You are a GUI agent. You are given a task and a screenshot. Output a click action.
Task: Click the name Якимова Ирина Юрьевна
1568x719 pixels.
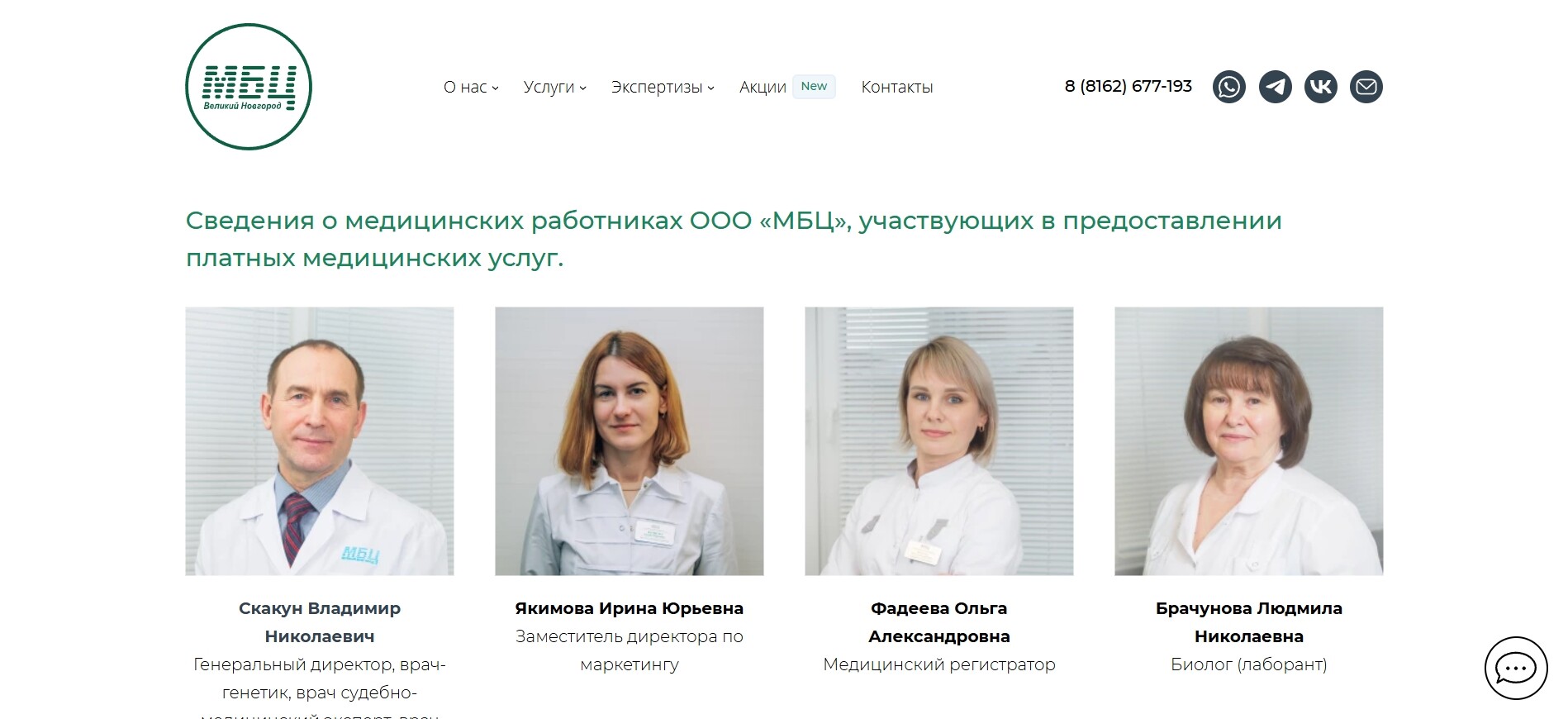click(630, 608)
